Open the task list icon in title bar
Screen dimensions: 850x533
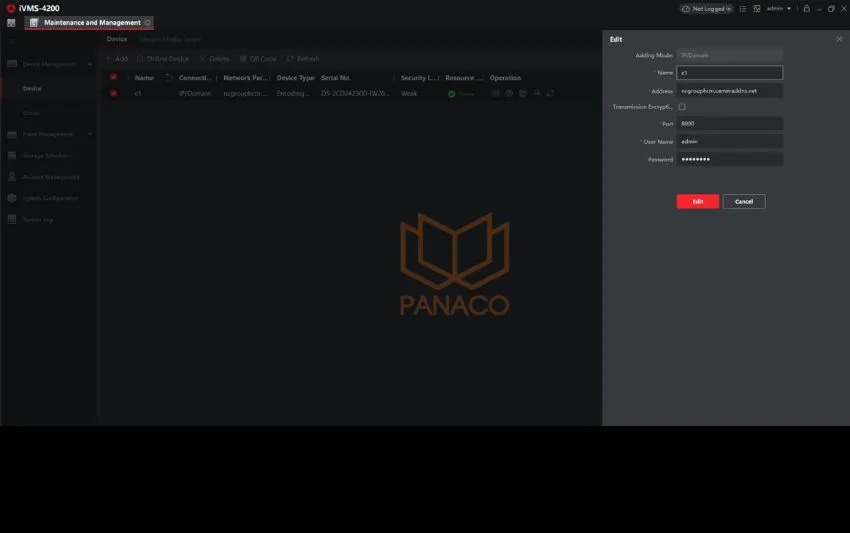(743, 8)
